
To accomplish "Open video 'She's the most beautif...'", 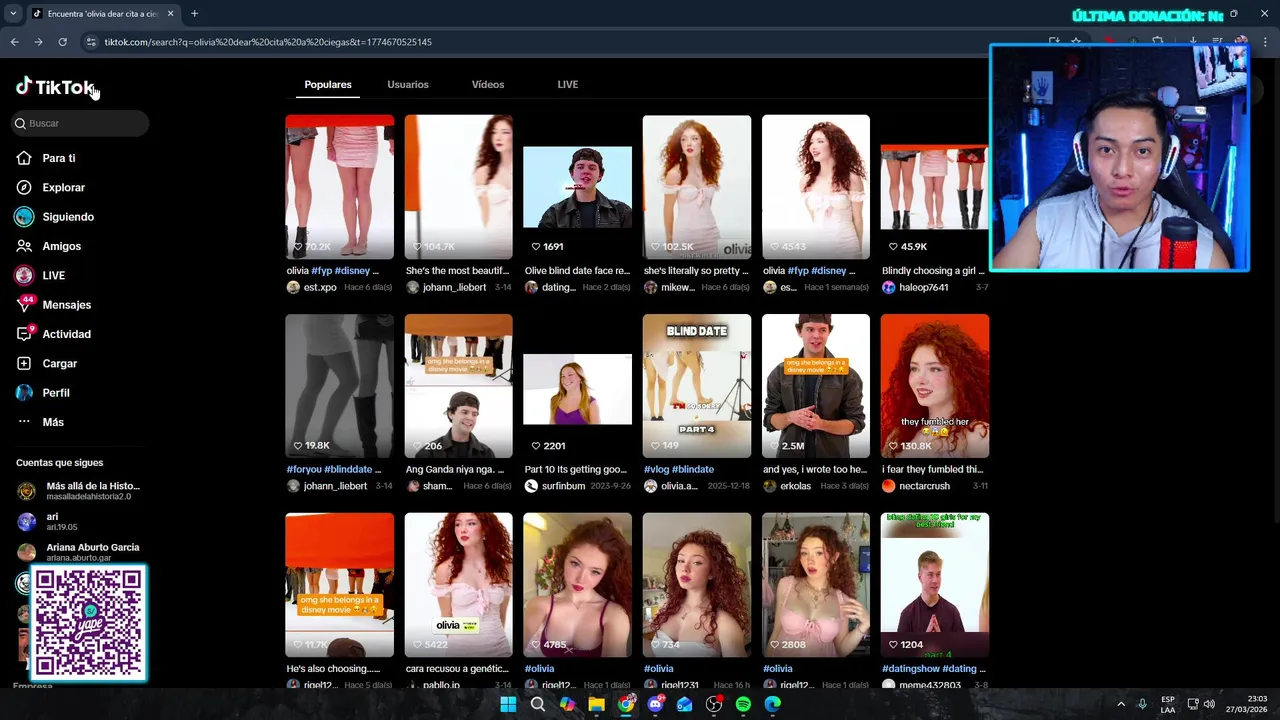I will click(458, 187).
